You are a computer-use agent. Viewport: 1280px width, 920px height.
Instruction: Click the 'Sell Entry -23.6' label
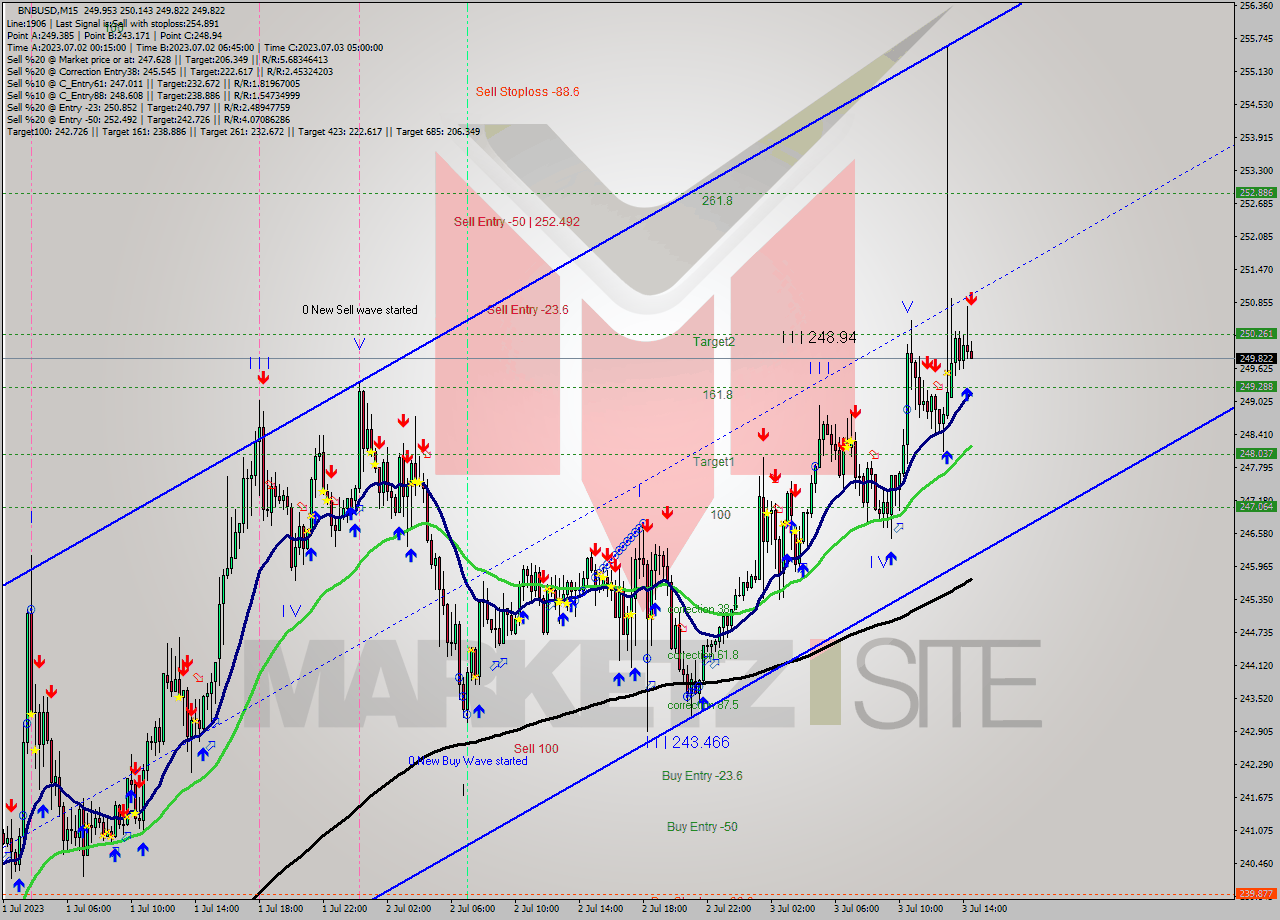(x=527, y=310)
